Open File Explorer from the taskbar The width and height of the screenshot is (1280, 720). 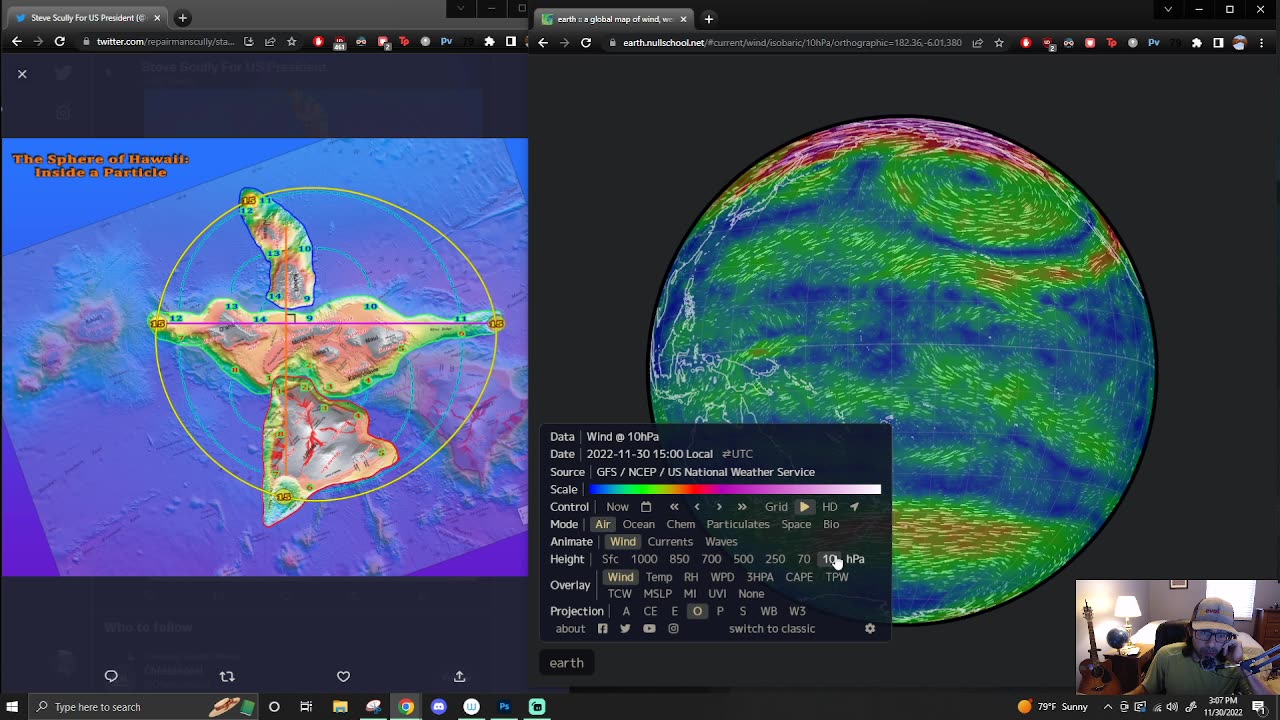[x=340, y=707]
